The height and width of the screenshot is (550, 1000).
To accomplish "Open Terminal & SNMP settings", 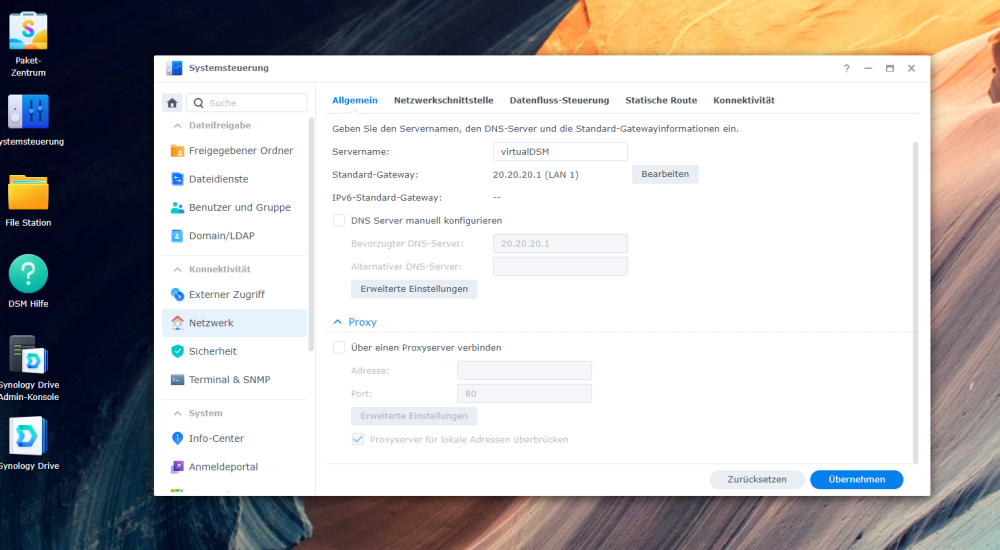I will tap(235, 380).
